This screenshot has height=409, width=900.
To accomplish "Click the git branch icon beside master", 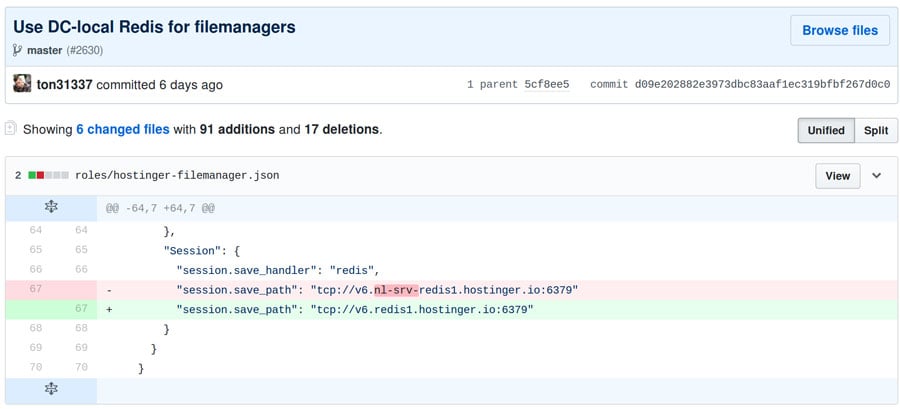I will 17,50.
